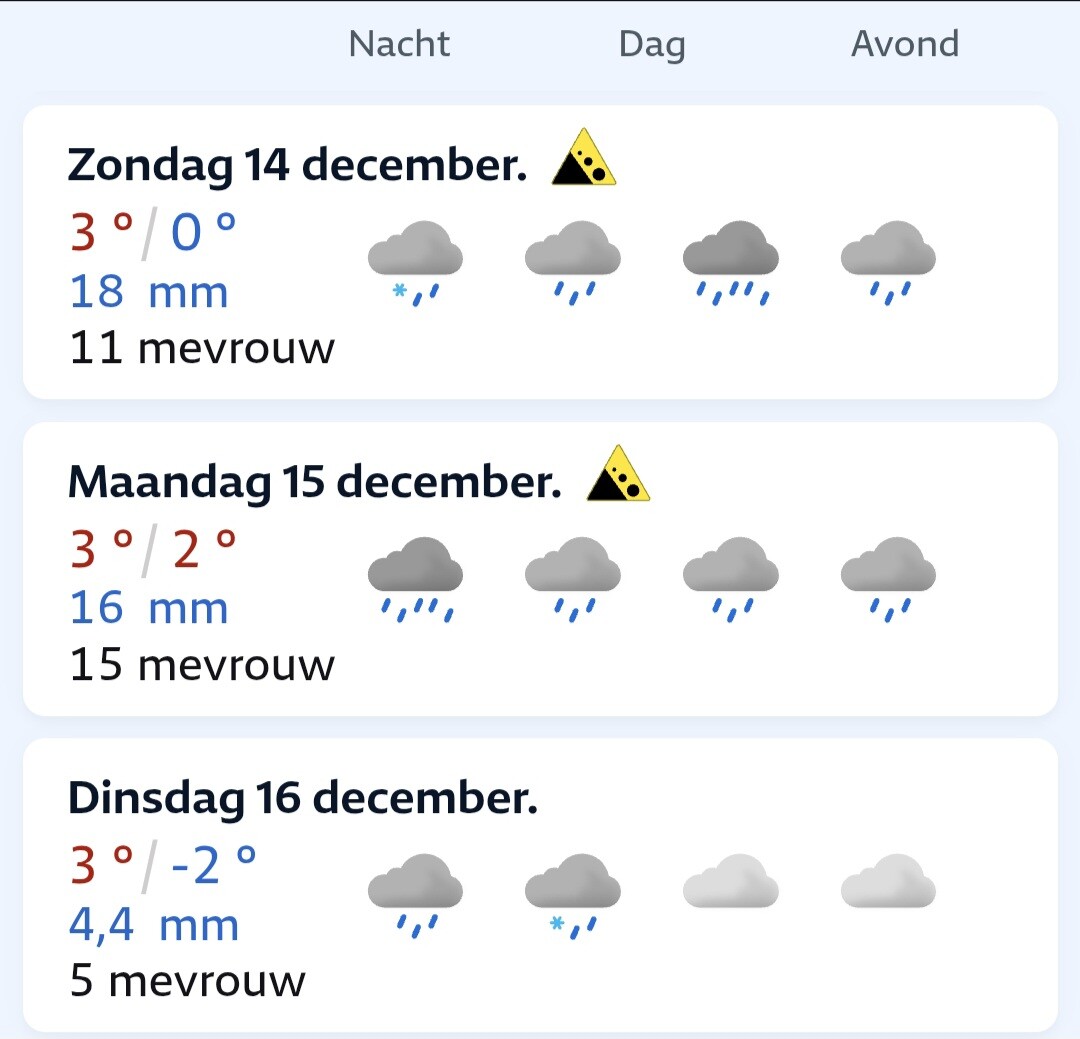Click Tuesday's 4,4 mm precipitation value

click(x=154, y=925)
